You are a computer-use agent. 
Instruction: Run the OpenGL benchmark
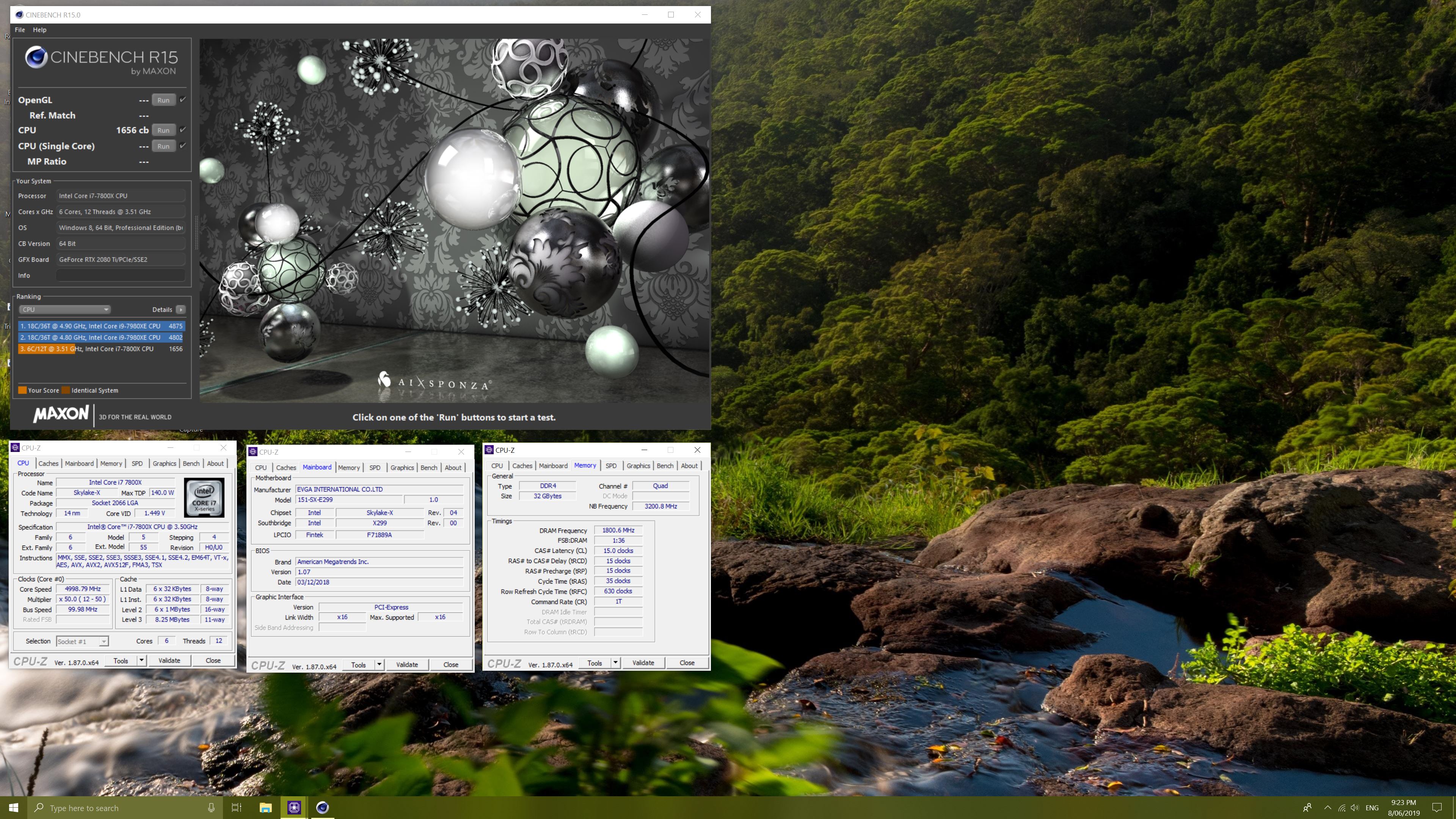pos(163,100)
